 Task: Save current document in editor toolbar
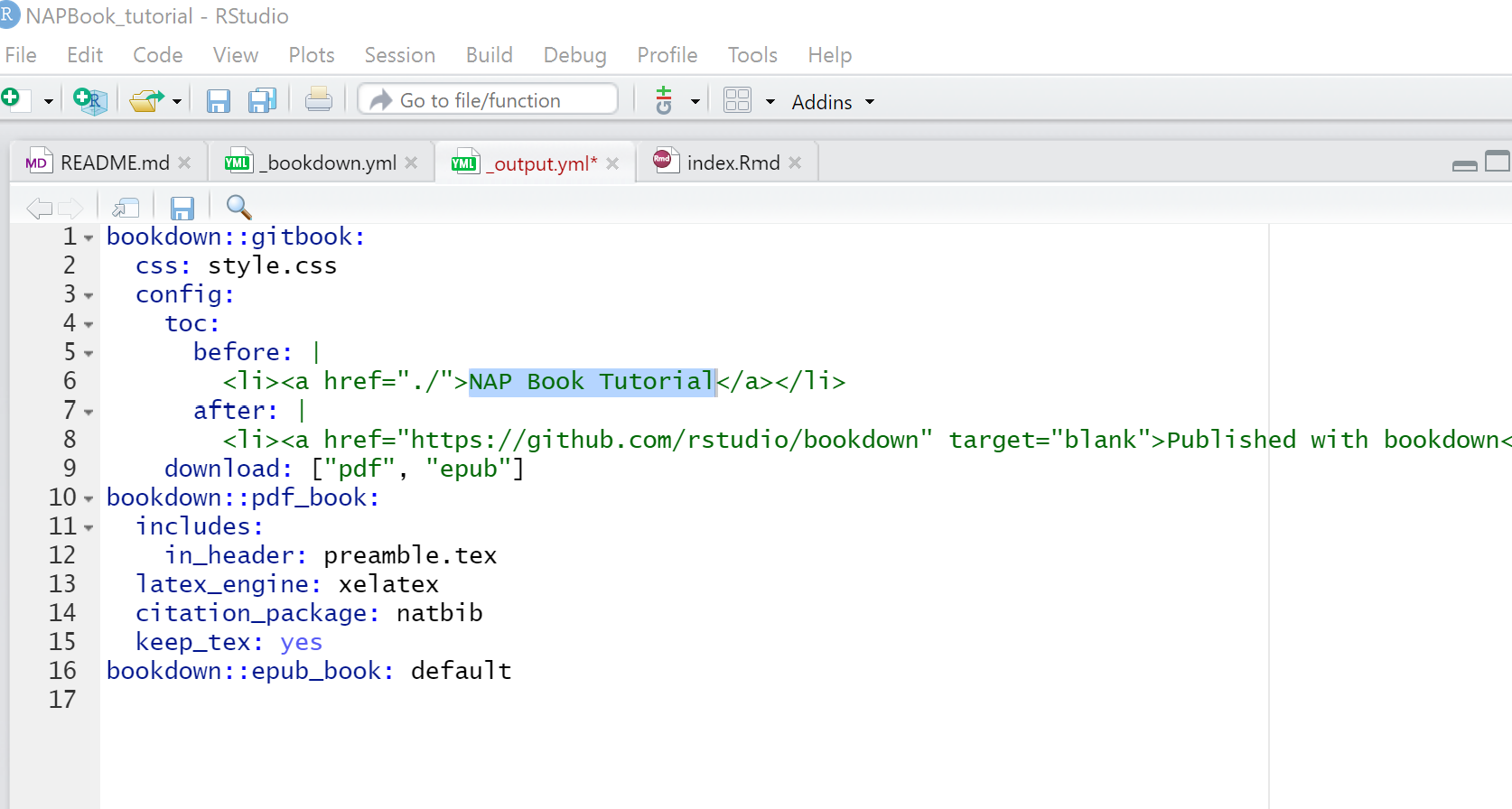(x=182, y=209)
